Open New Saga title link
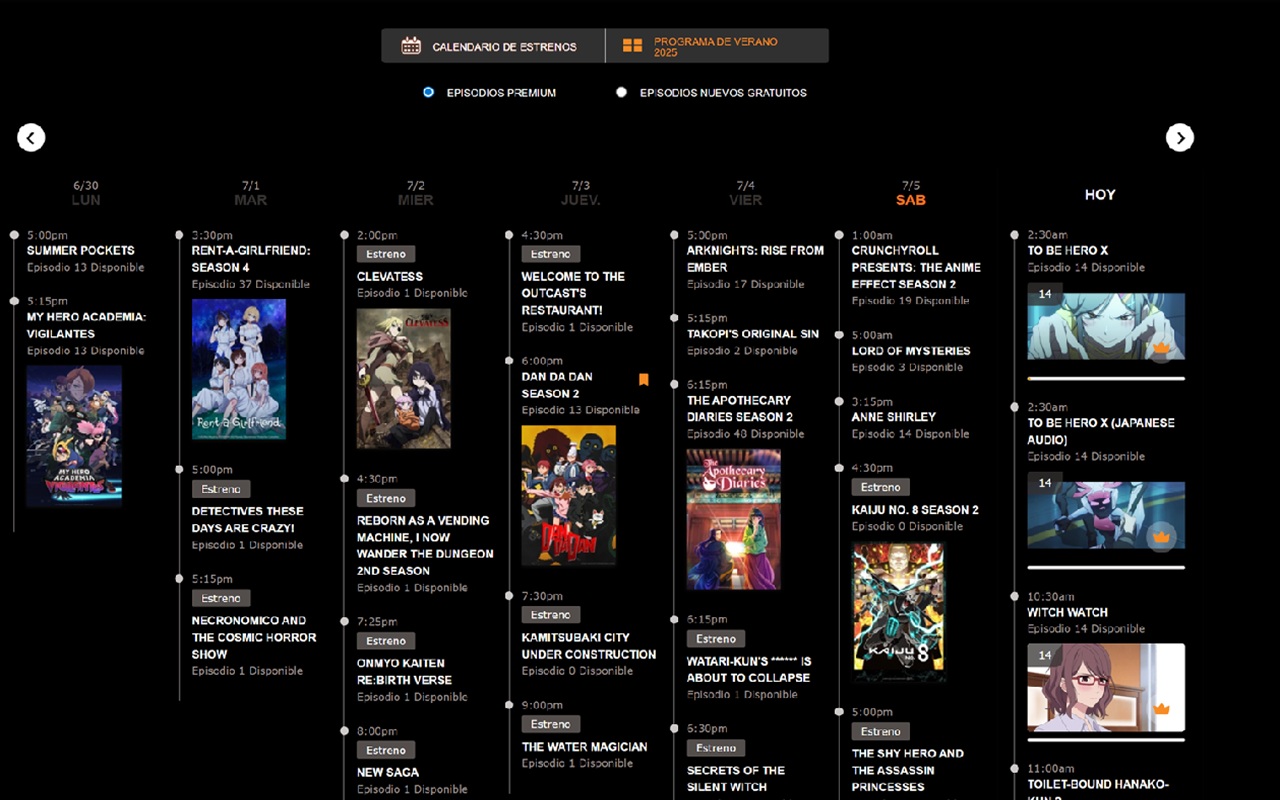1280x800 pixels. pyautogui.click(x=388, y=772)
